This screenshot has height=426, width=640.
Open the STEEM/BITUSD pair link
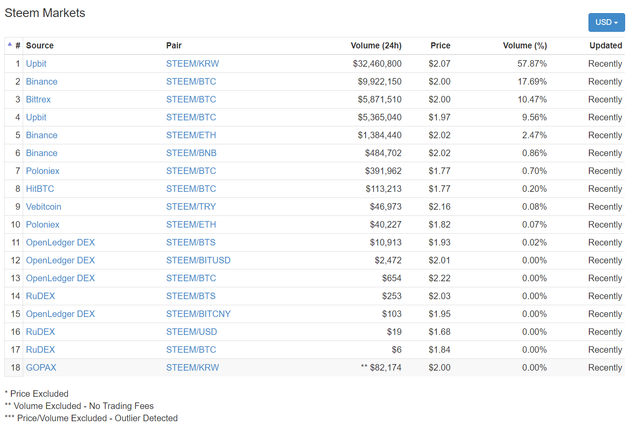coord(198,260)
